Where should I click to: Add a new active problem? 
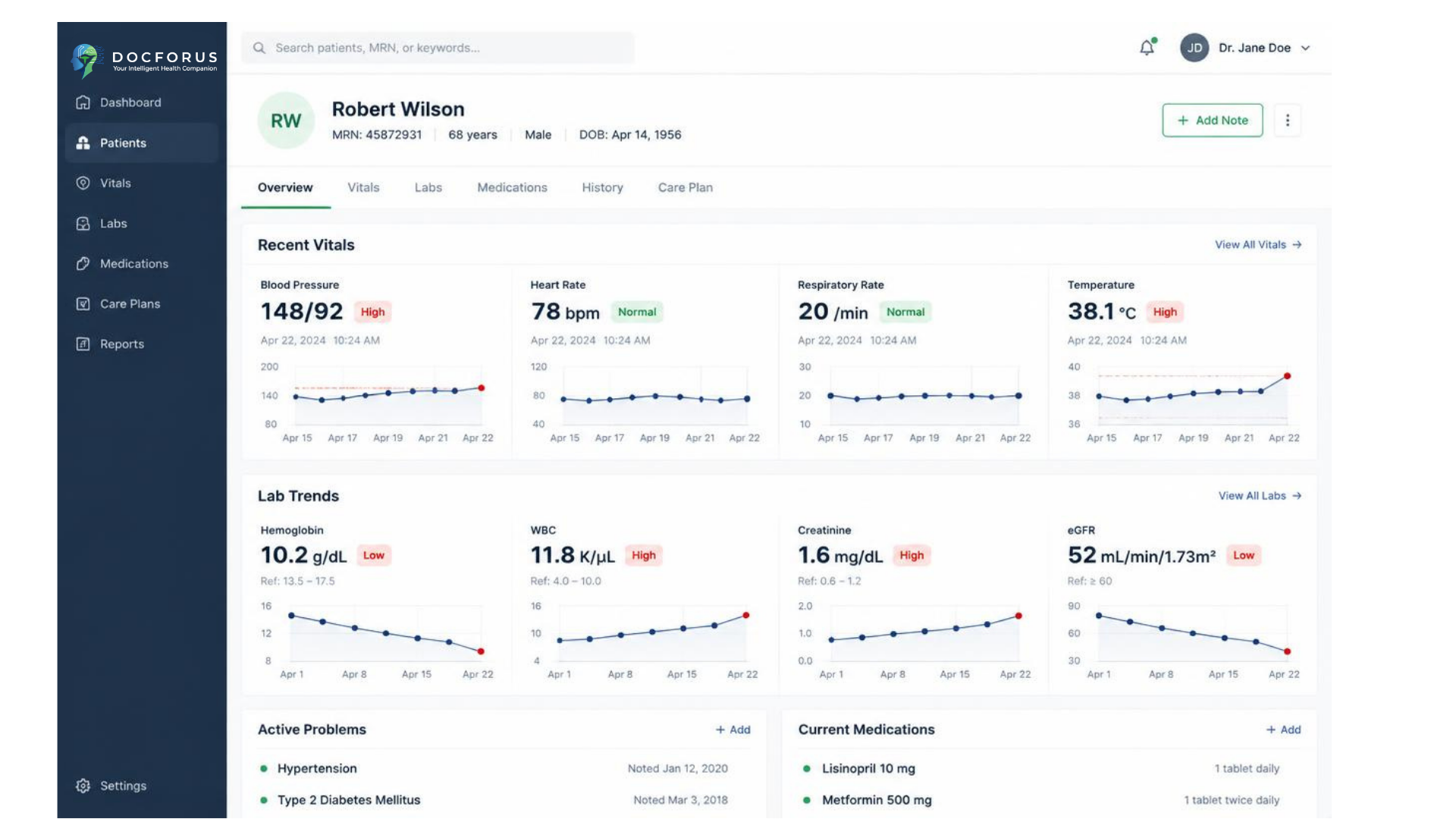(733, 730)
